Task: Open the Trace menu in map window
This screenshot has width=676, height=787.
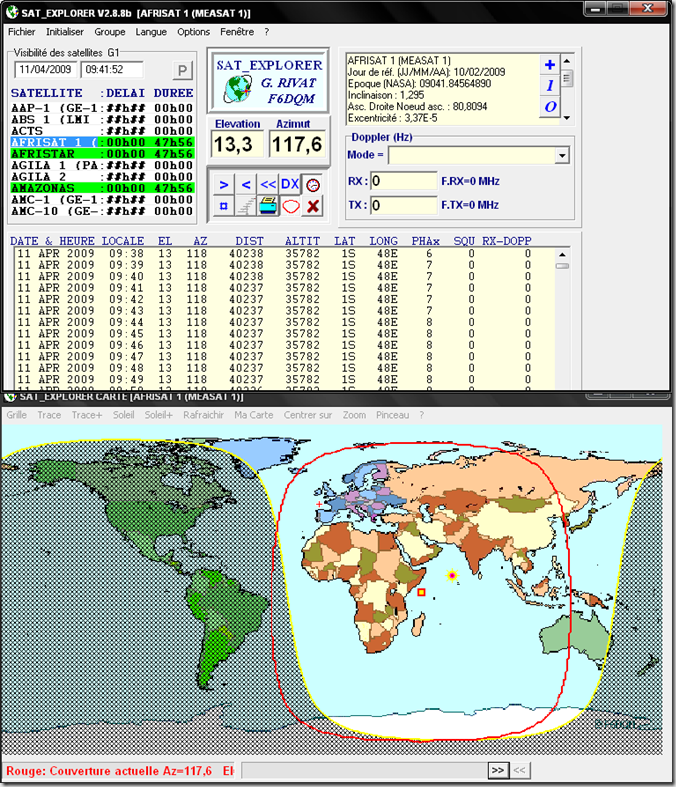Action: 49,415
